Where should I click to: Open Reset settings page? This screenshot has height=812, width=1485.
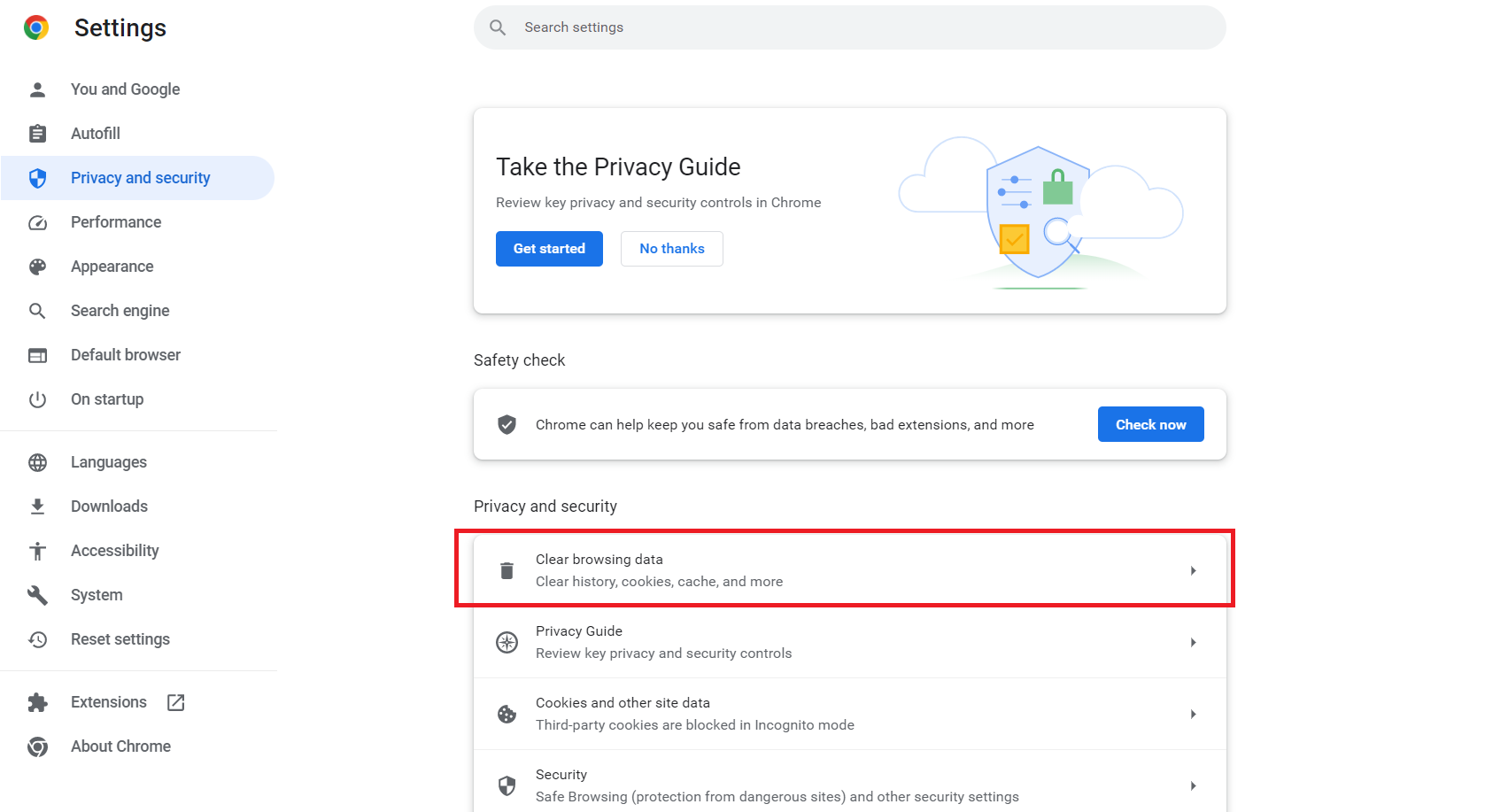(137, 639)
